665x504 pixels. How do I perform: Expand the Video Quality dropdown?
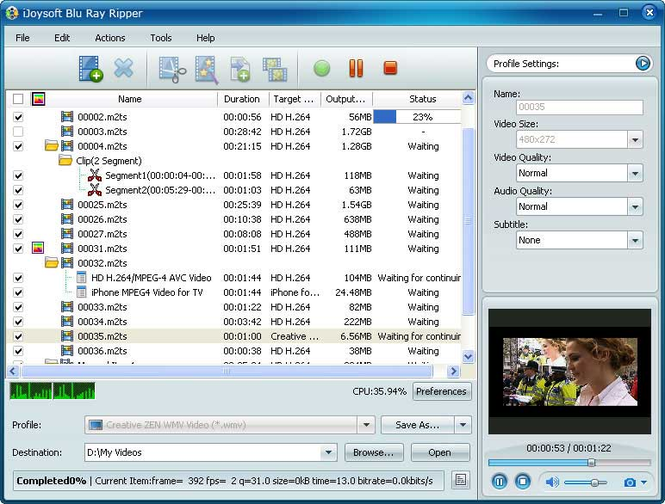tap(635, 173)
